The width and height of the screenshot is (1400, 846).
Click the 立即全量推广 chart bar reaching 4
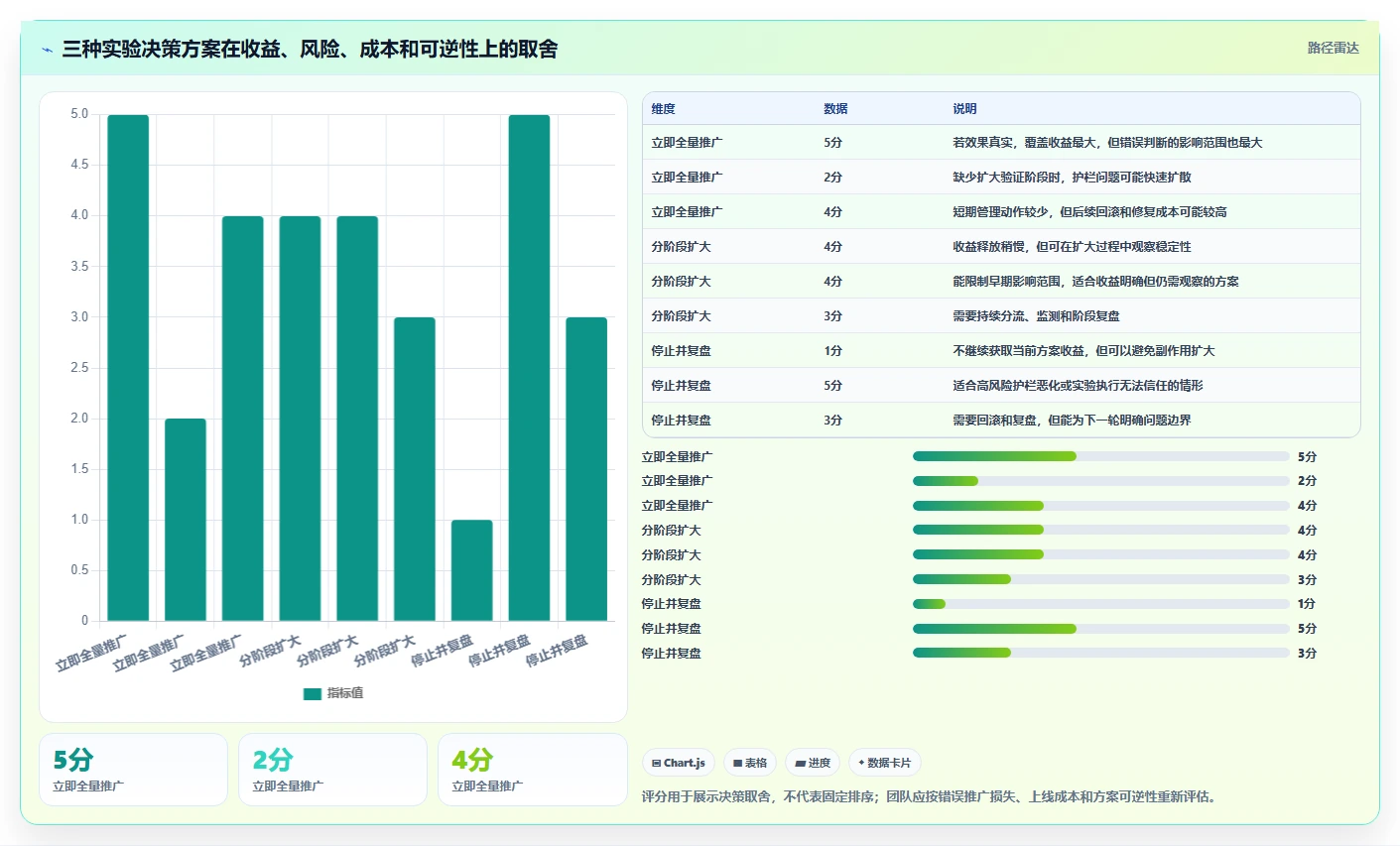pyautogui.click(x=243, y=419)
